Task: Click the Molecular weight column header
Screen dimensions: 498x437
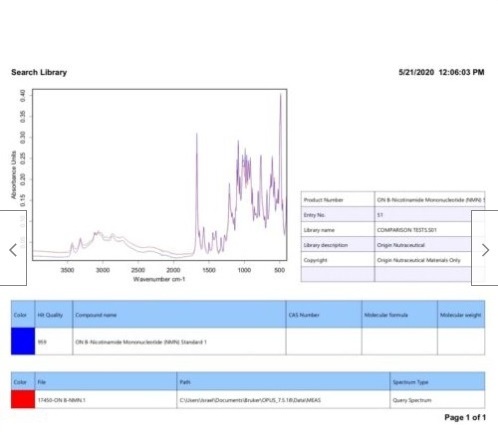Action: pyautogui.click(x=461, y=314)
